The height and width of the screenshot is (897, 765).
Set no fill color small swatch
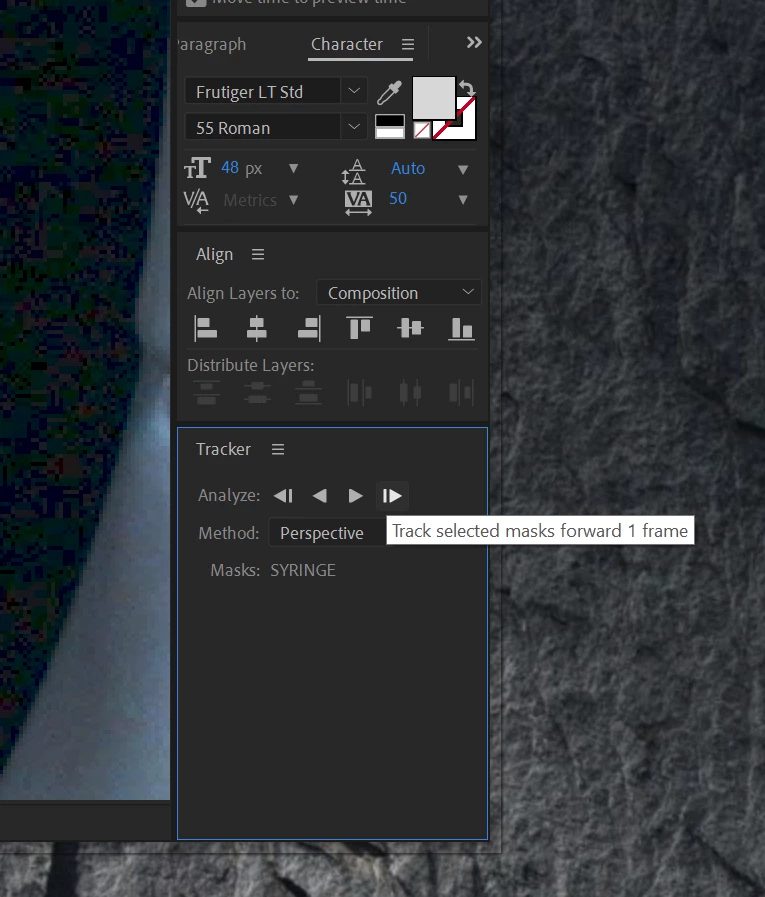coord(422,130)
